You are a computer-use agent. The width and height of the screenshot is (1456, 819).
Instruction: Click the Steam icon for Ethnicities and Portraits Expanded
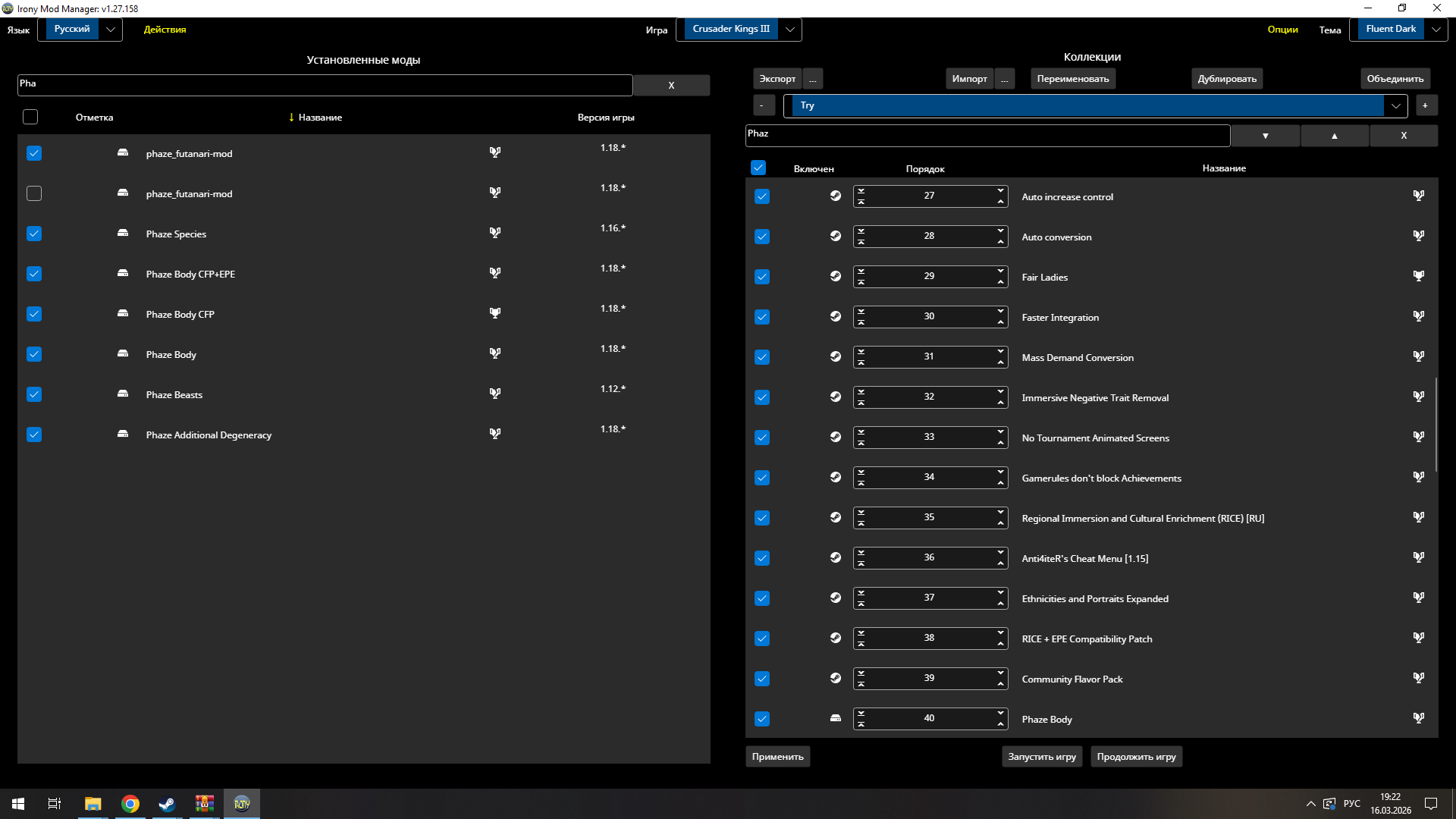click(836, 598)
